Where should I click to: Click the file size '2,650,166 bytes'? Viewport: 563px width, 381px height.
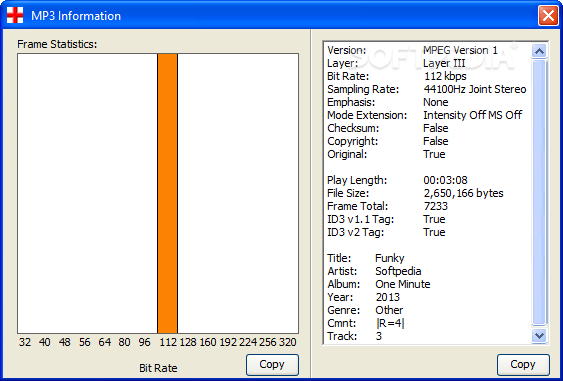point(464,193)
